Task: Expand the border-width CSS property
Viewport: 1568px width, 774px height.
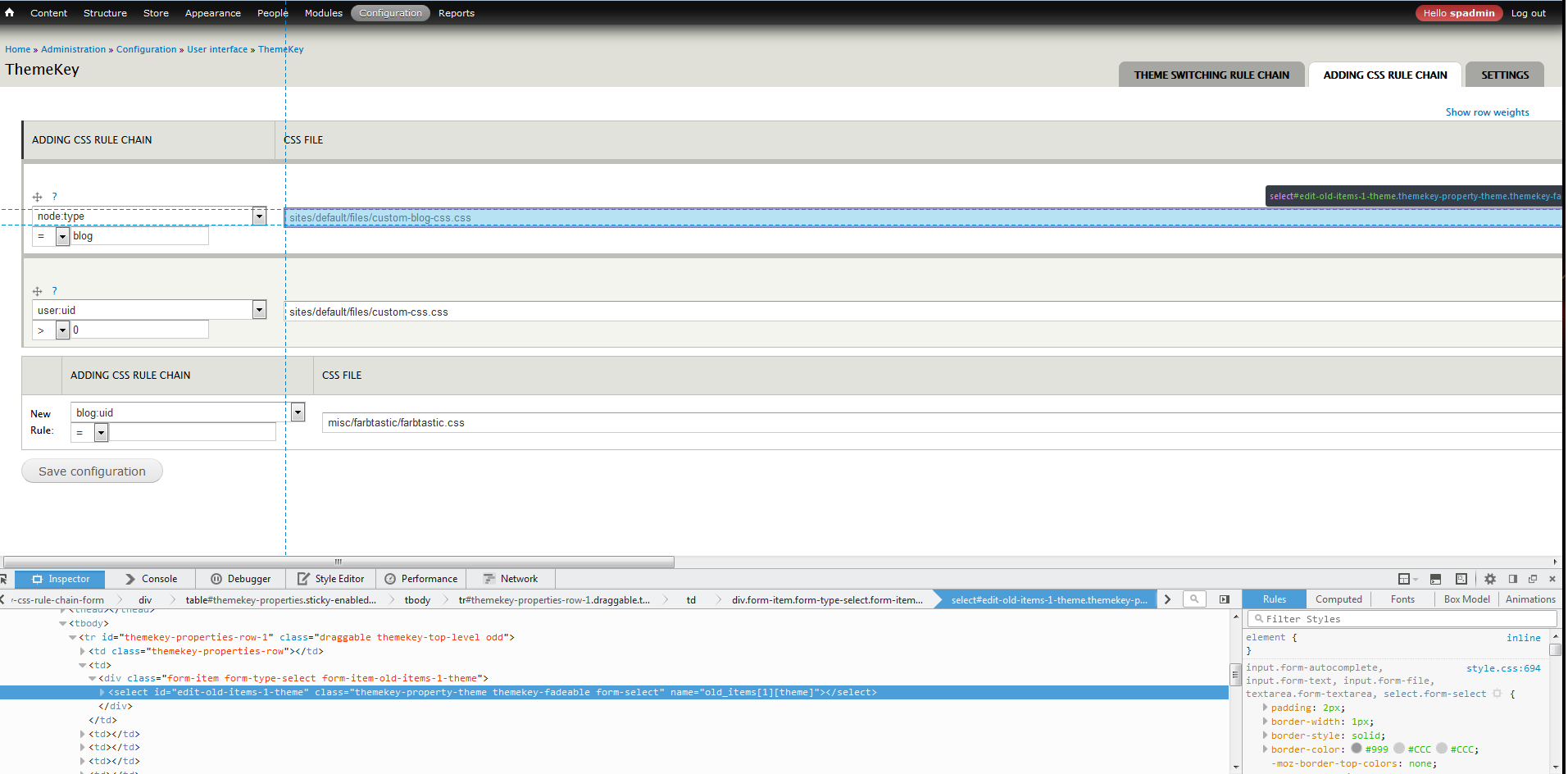Action: click(x=1265, y=722)
